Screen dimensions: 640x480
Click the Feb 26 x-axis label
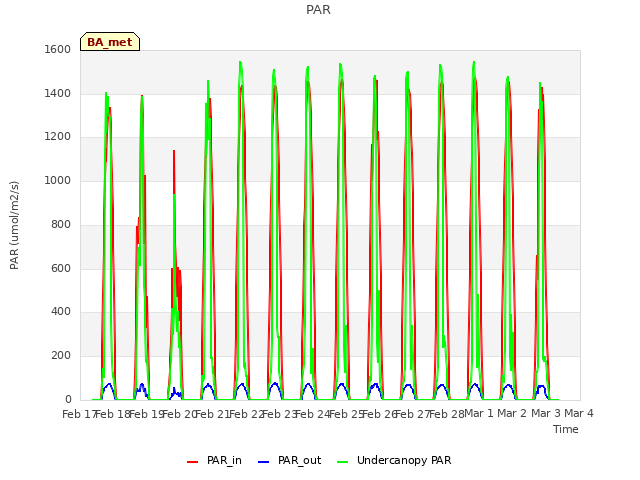(x=380, y=414)
